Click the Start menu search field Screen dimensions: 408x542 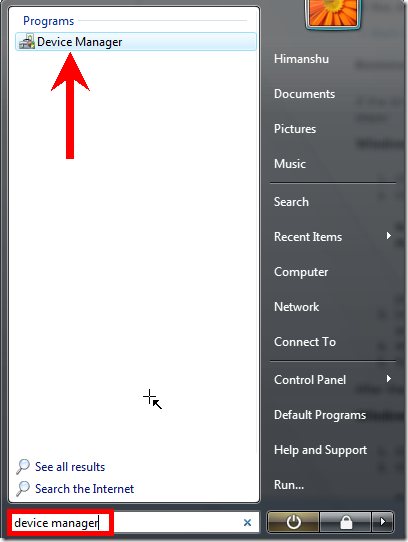pos(134,523)
